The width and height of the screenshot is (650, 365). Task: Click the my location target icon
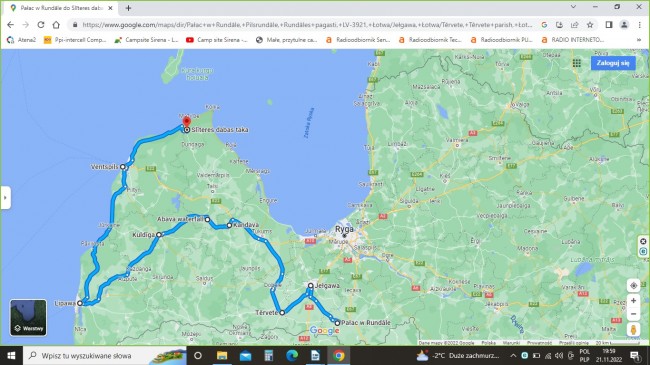point(633,286)
